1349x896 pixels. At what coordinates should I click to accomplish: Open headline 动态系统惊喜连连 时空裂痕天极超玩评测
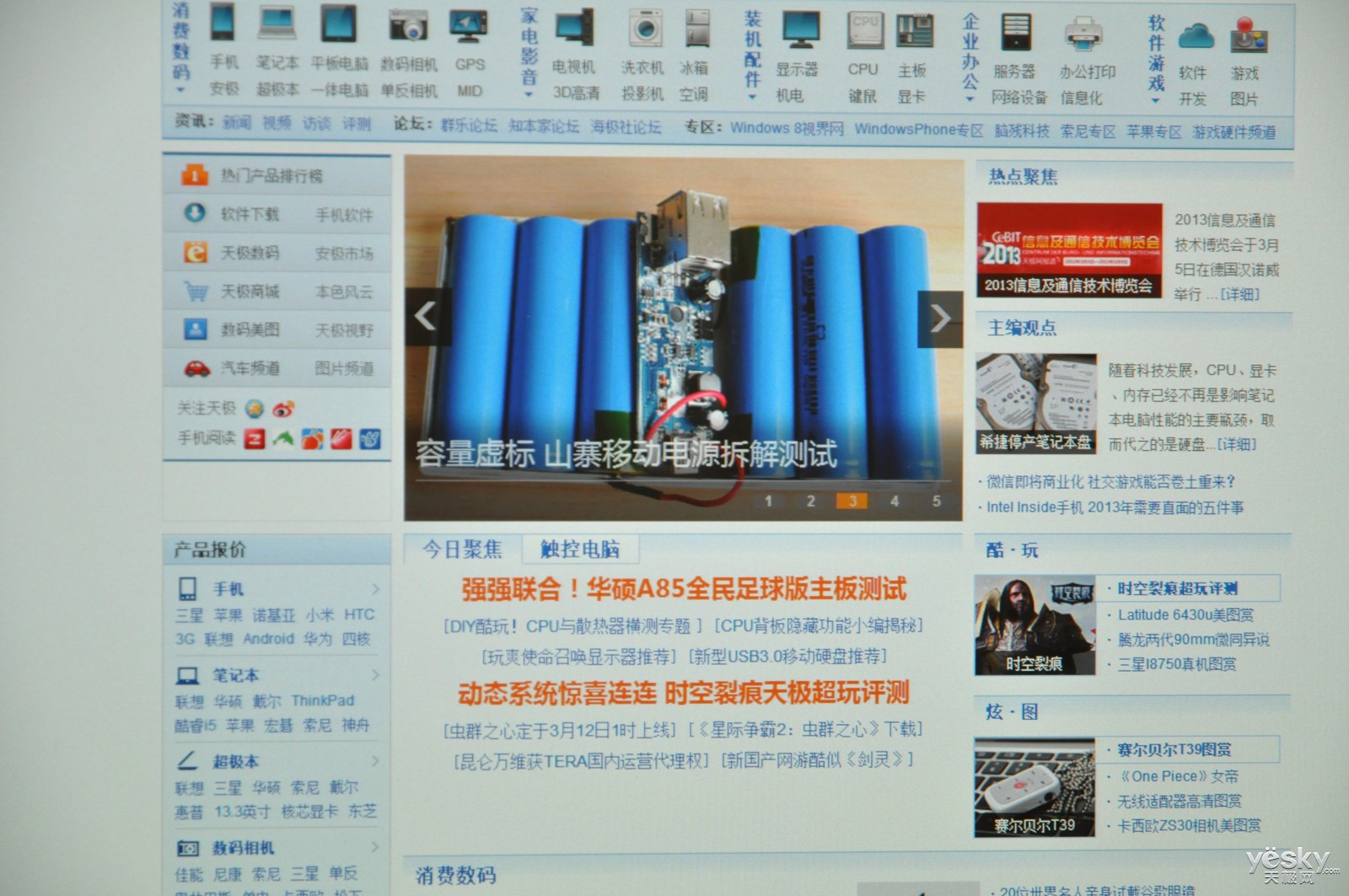point(683,693)
